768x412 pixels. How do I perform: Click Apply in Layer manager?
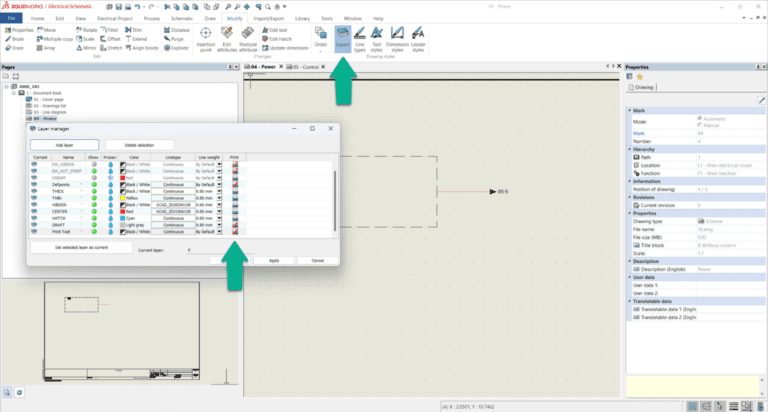pos(274,261)
